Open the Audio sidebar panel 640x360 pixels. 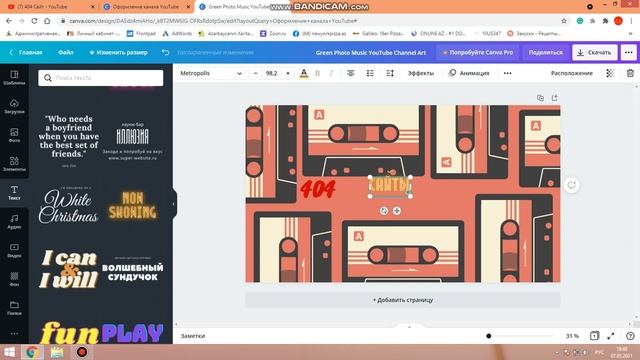14,221
